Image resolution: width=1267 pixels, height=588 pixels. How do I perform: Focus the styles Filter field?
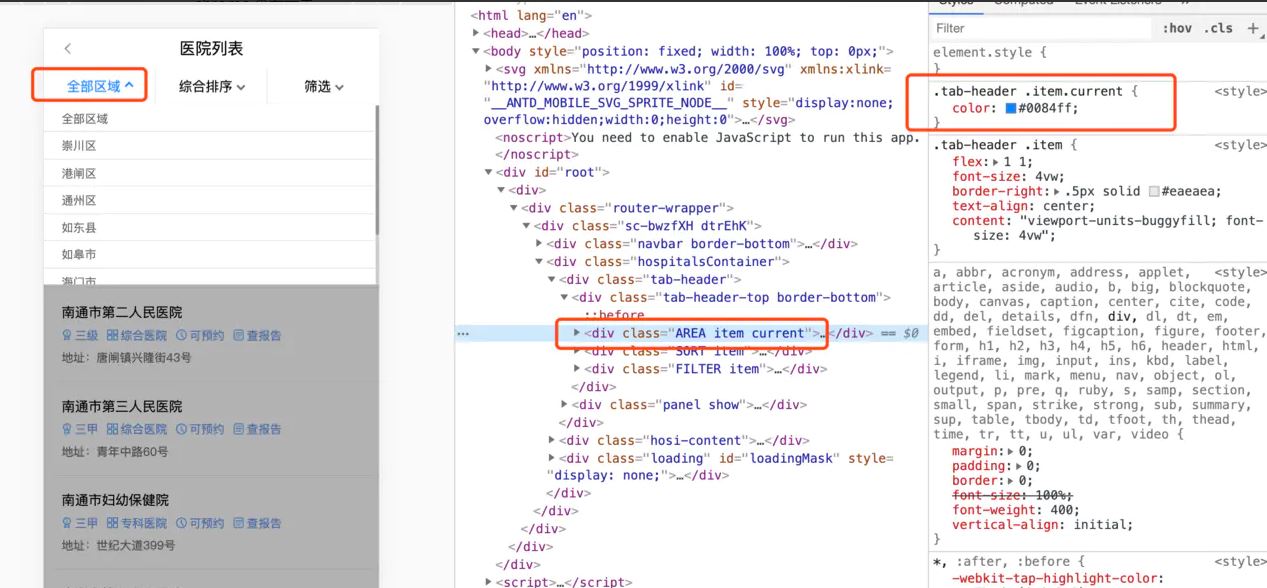[x=1040, y=29]
